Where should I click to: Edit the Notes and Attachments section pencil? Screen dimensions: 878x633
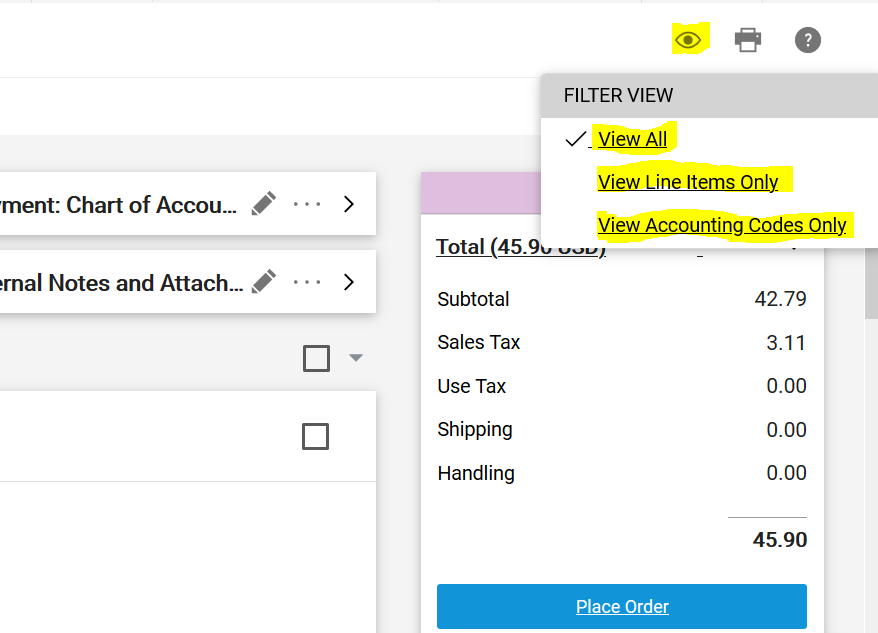click(x=263, y=282)
